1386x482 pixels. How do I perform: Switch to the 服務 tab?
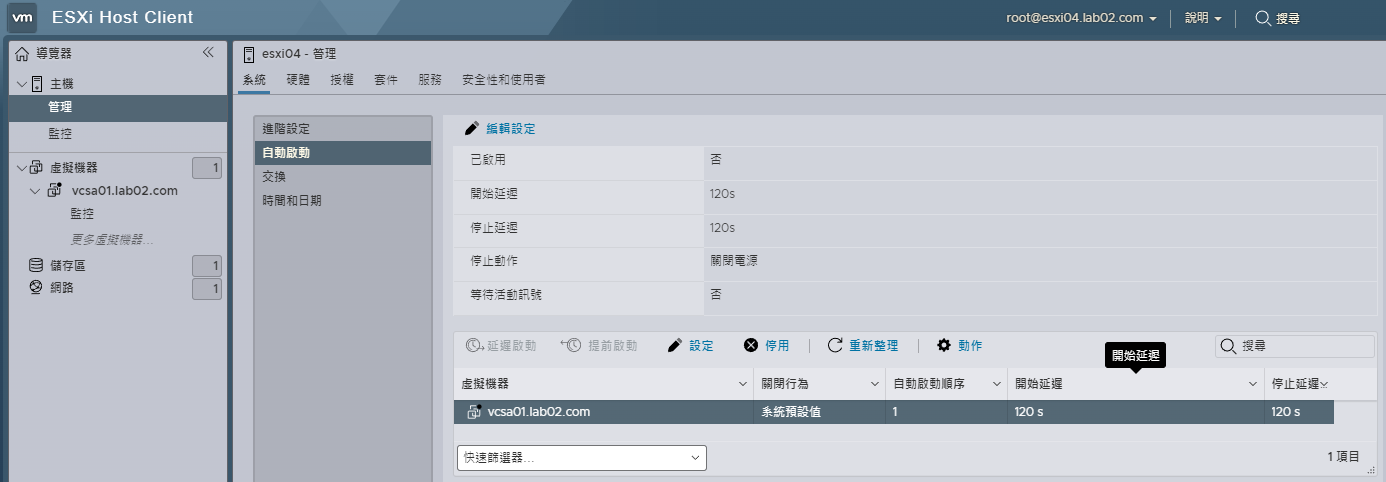(430, 79)
